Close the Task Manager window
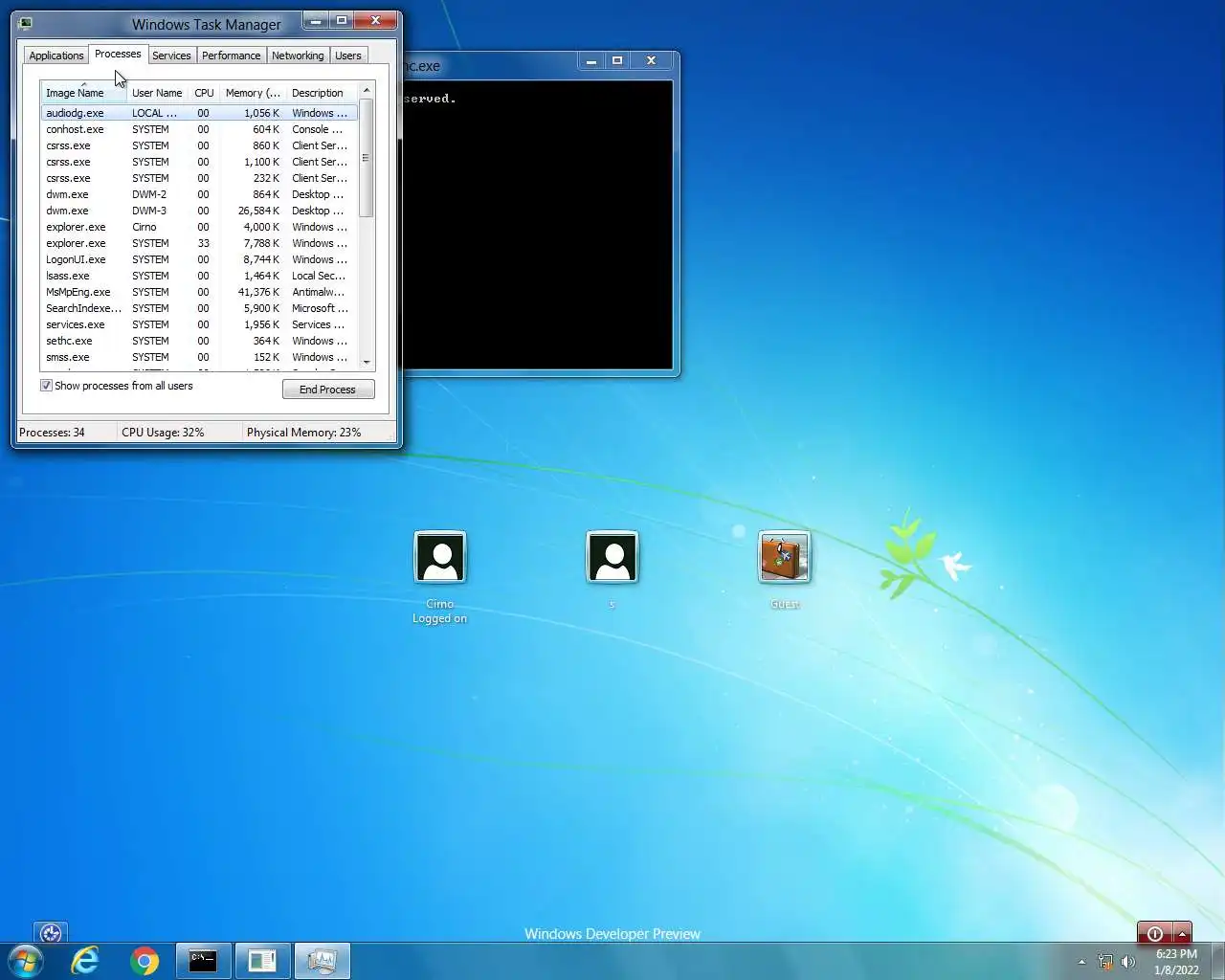The width and height of the screenshot is (1225, 980). tap(375, 20)
